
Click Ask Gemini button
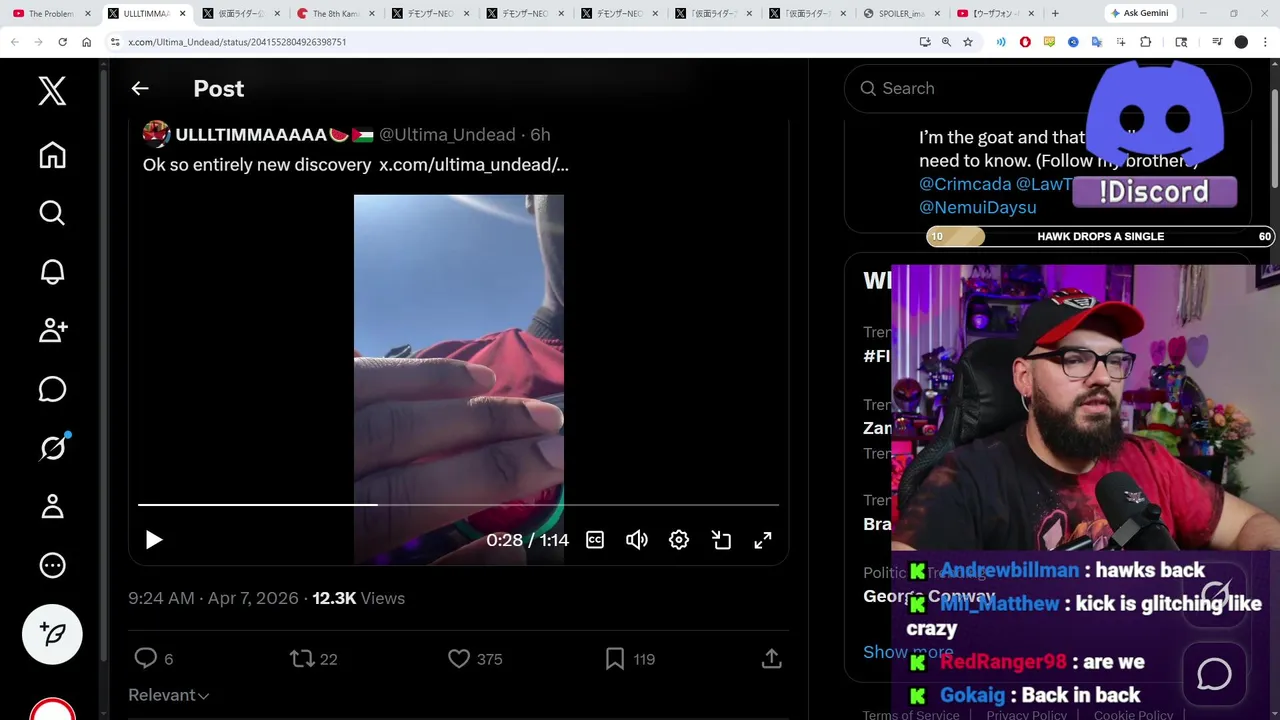[1139, 14]
